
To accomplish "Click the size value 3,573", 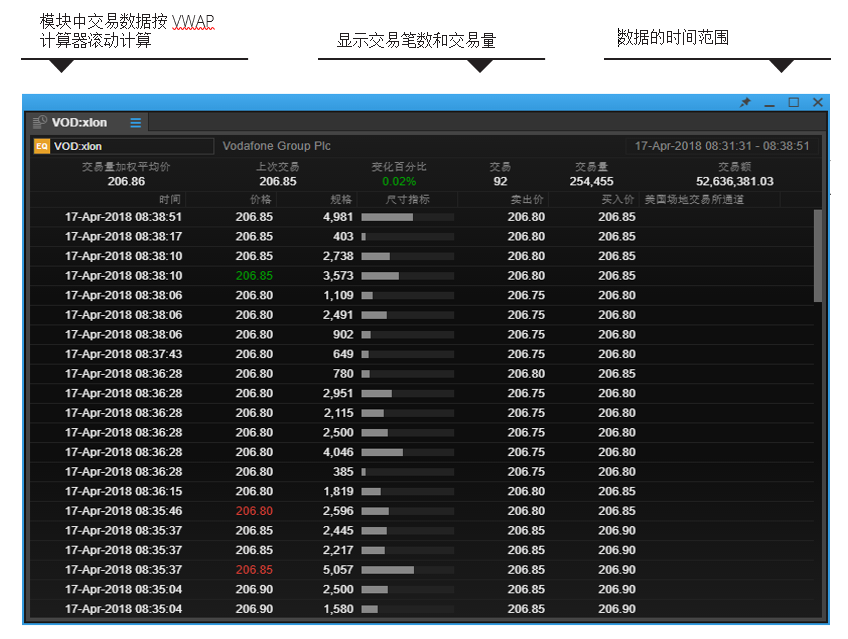I will [338, 276].
